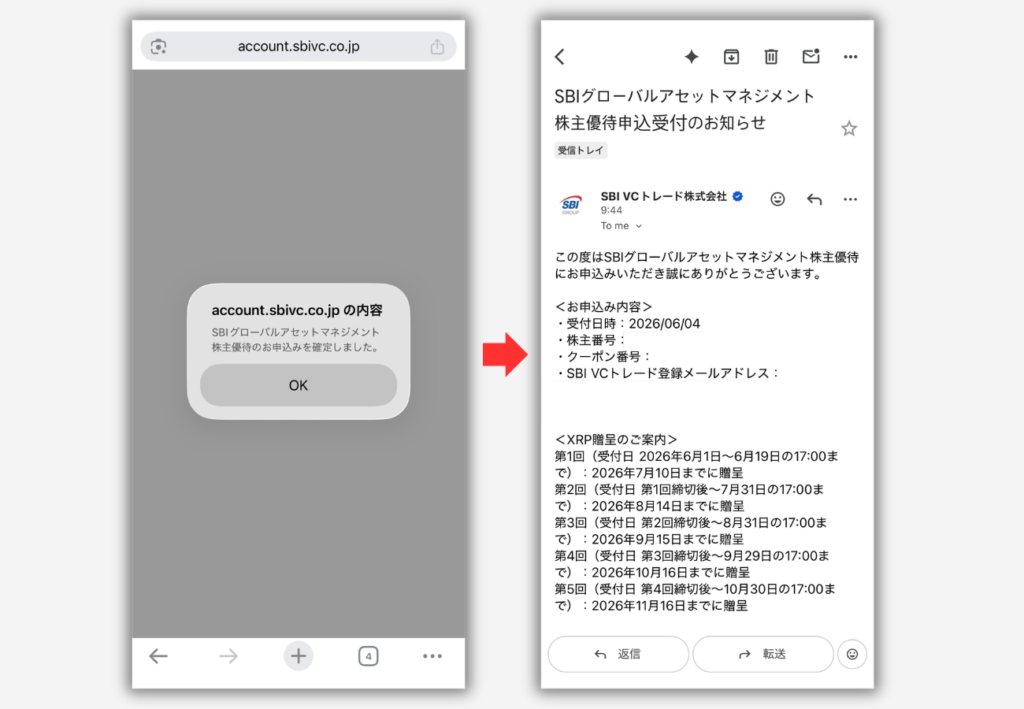Return to inbox with mail back chevron
Image resolution: width=1024 pixels, height=709 pixels.
560,57
